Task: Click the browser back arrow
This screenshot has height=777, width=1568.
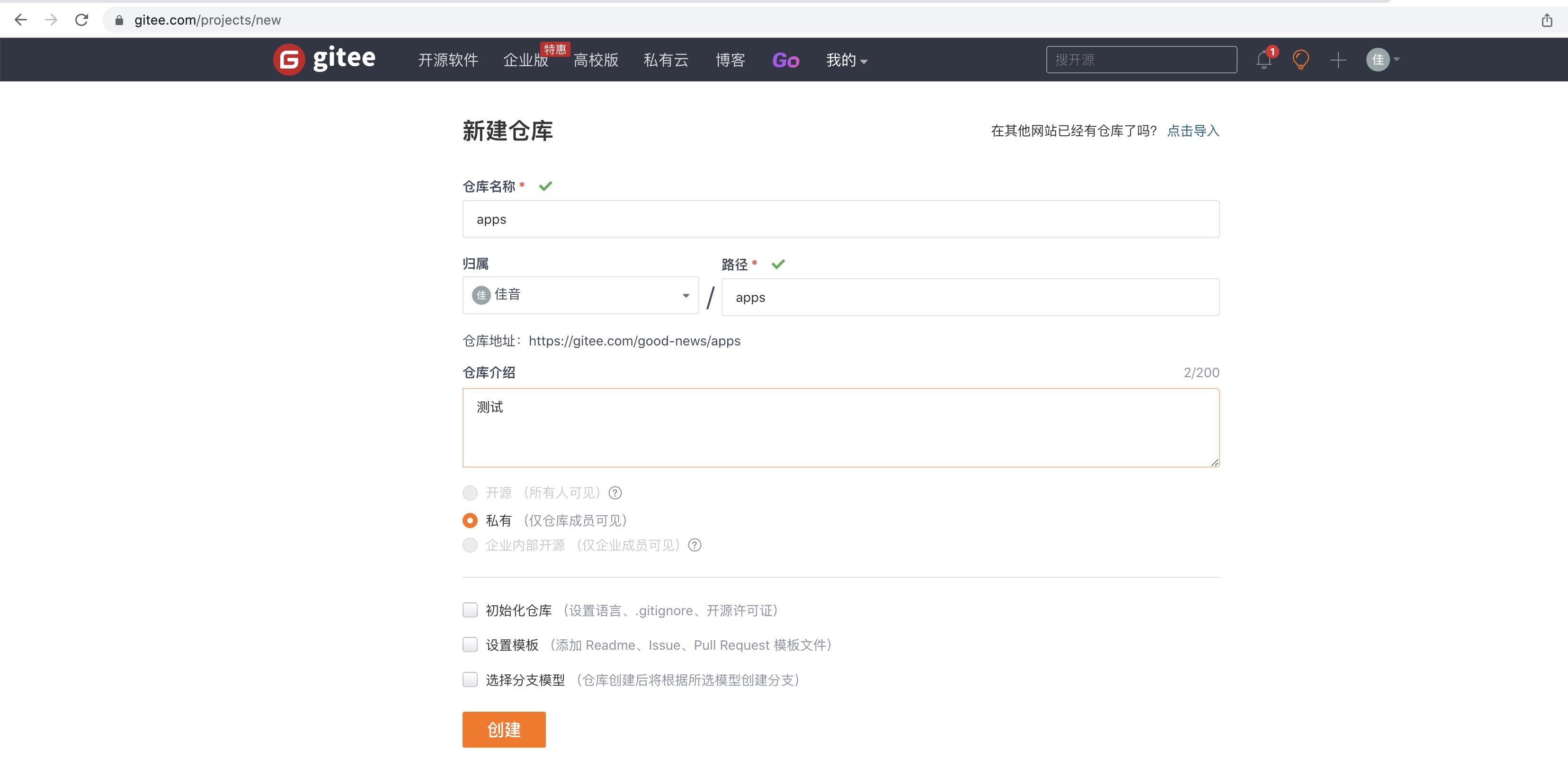Action: pos(21,20)
